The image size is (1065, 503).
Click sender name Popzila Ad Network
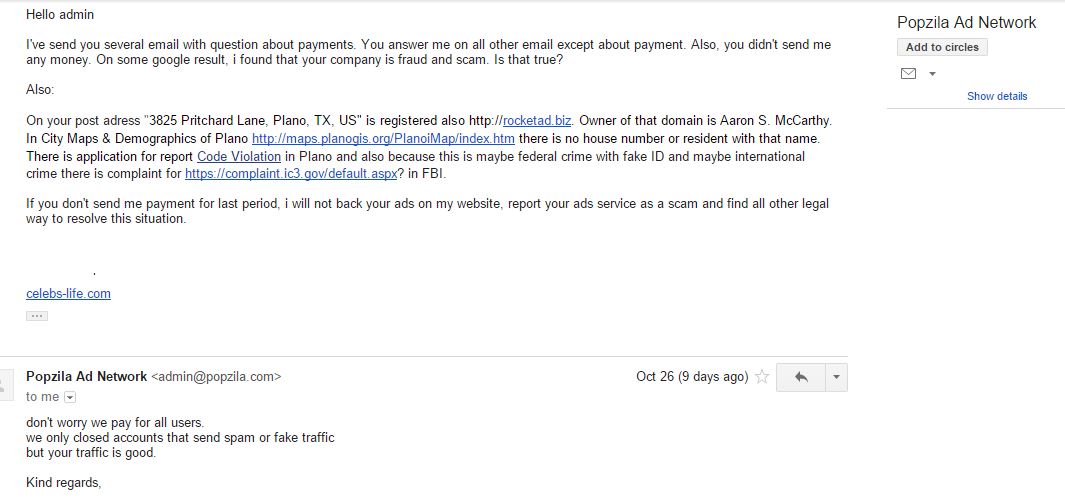pyautogui.click(x=86, y=376)
